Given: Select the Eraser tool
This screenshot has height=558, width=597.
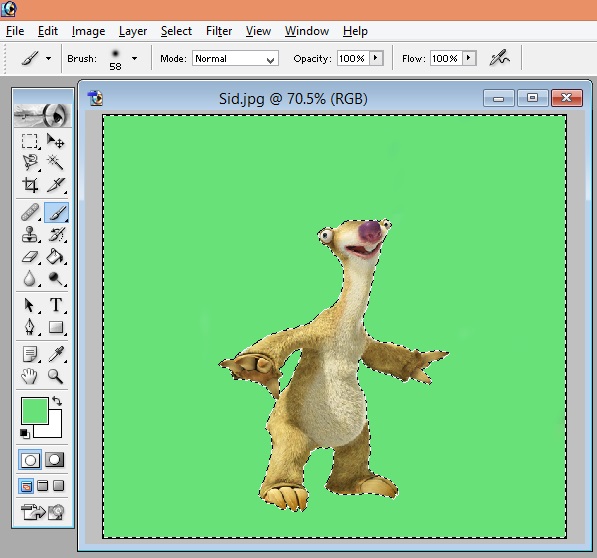Looking at the screenshot, I should 30,257.
